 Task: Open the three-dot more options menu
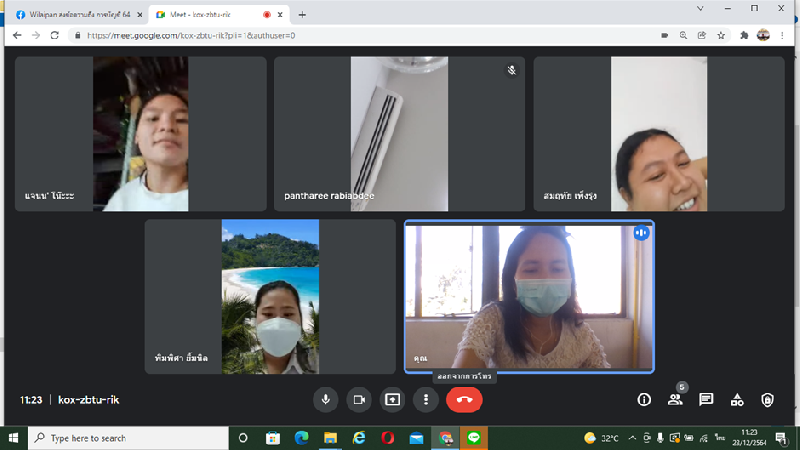click(x=426, y=399)
